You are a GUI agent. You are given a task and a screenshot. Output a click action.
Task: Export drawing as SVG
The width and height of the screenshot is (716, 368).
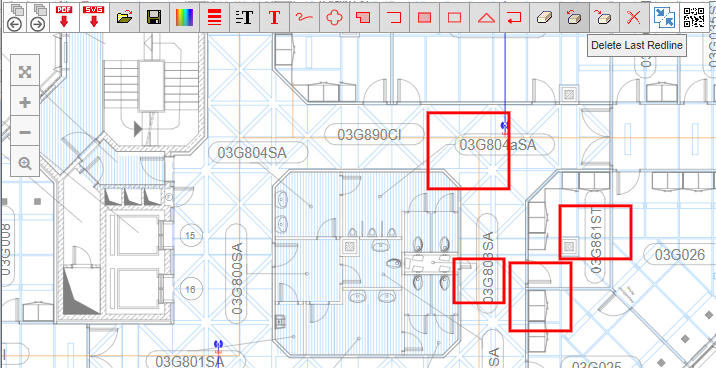[x=95, y=17]
